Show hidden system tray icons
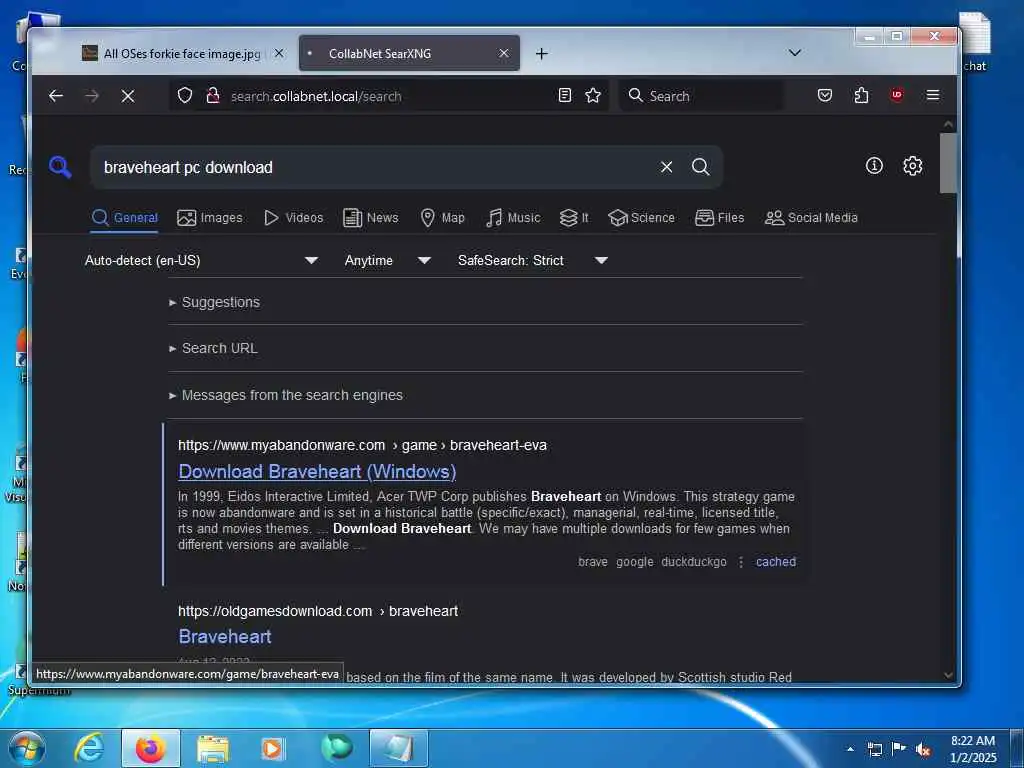Viewport: 1024px width, 768px height. click(850, 749)
